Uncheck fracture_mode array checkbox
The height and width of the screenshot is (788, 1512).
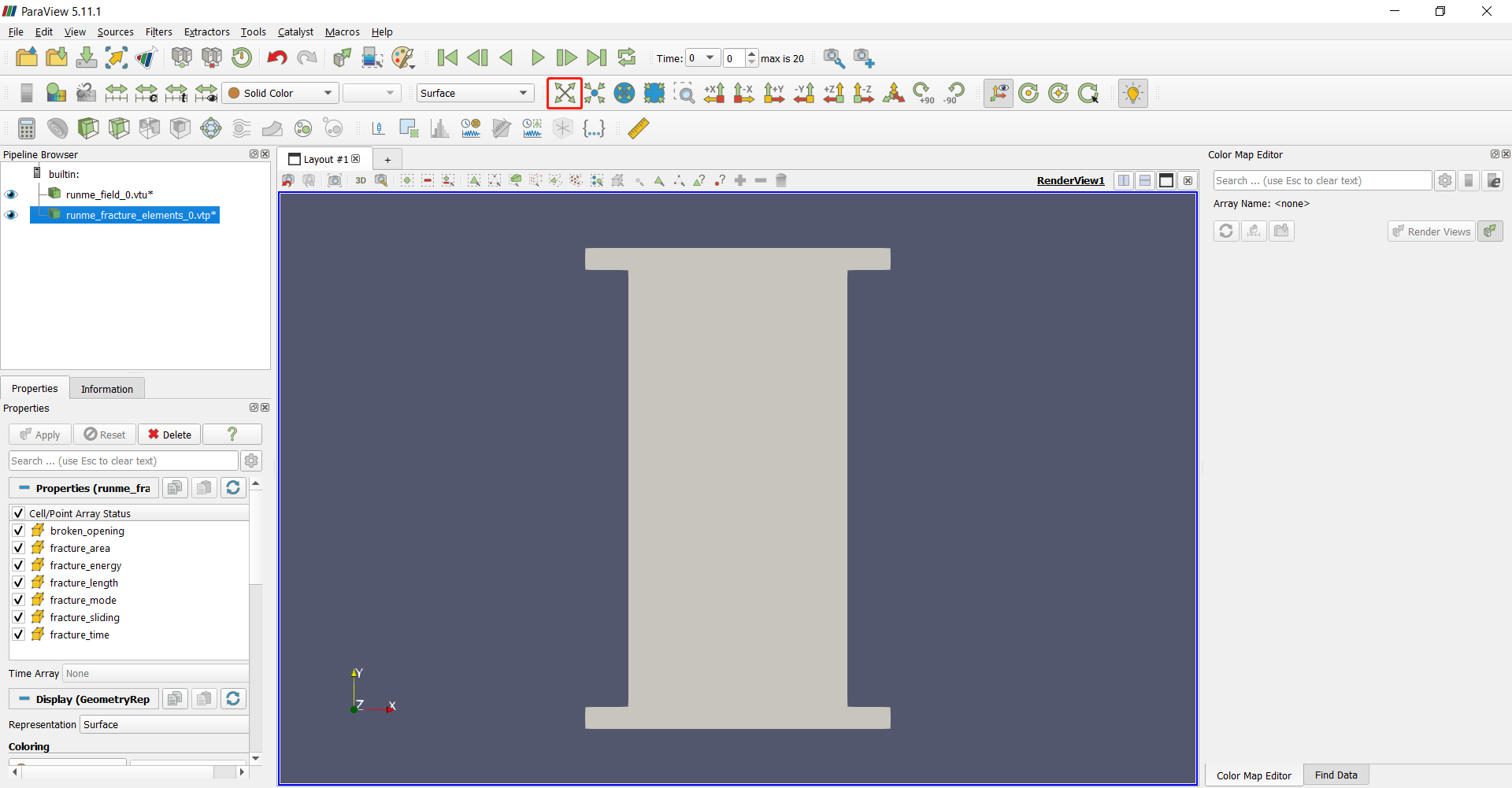tap(19, 600)
